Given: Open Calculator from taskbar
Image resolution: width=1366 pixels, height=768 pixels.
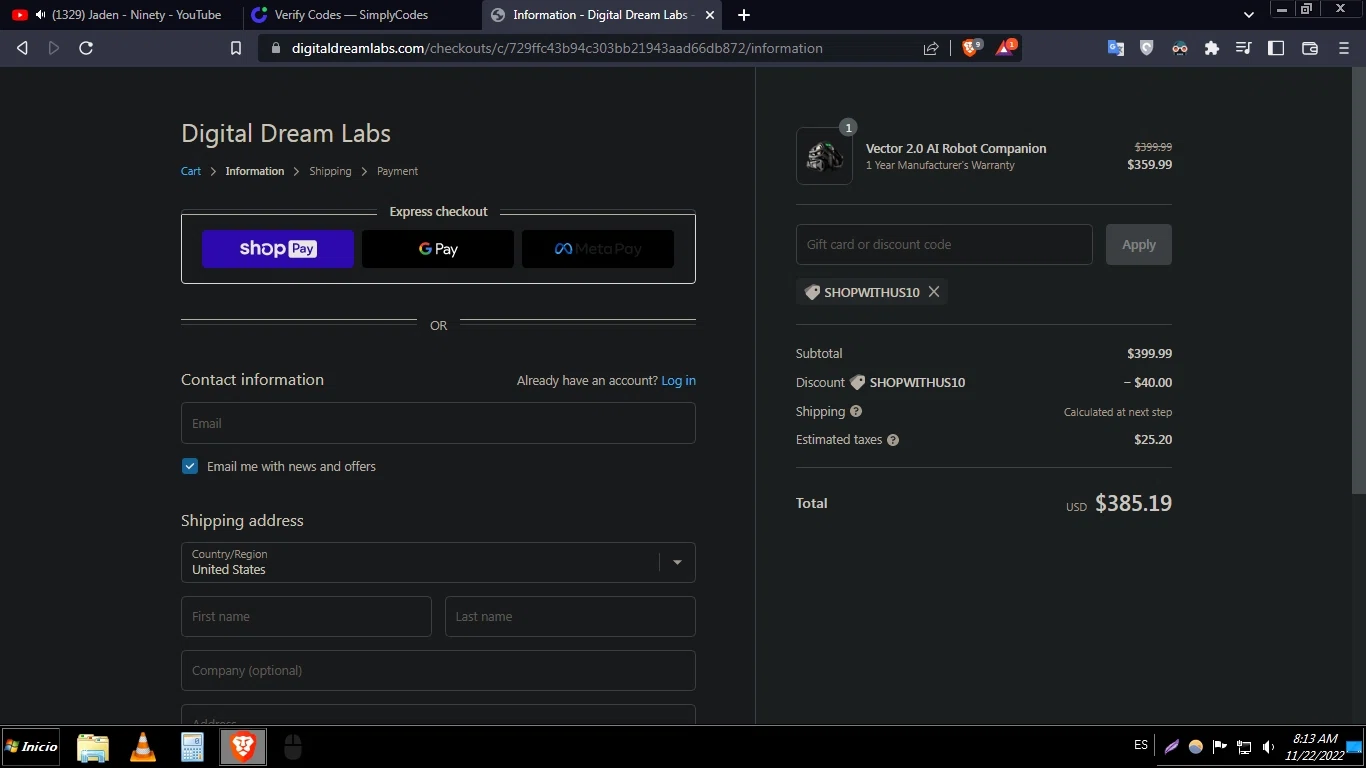Looking at the screenshot, I should 192,747.
